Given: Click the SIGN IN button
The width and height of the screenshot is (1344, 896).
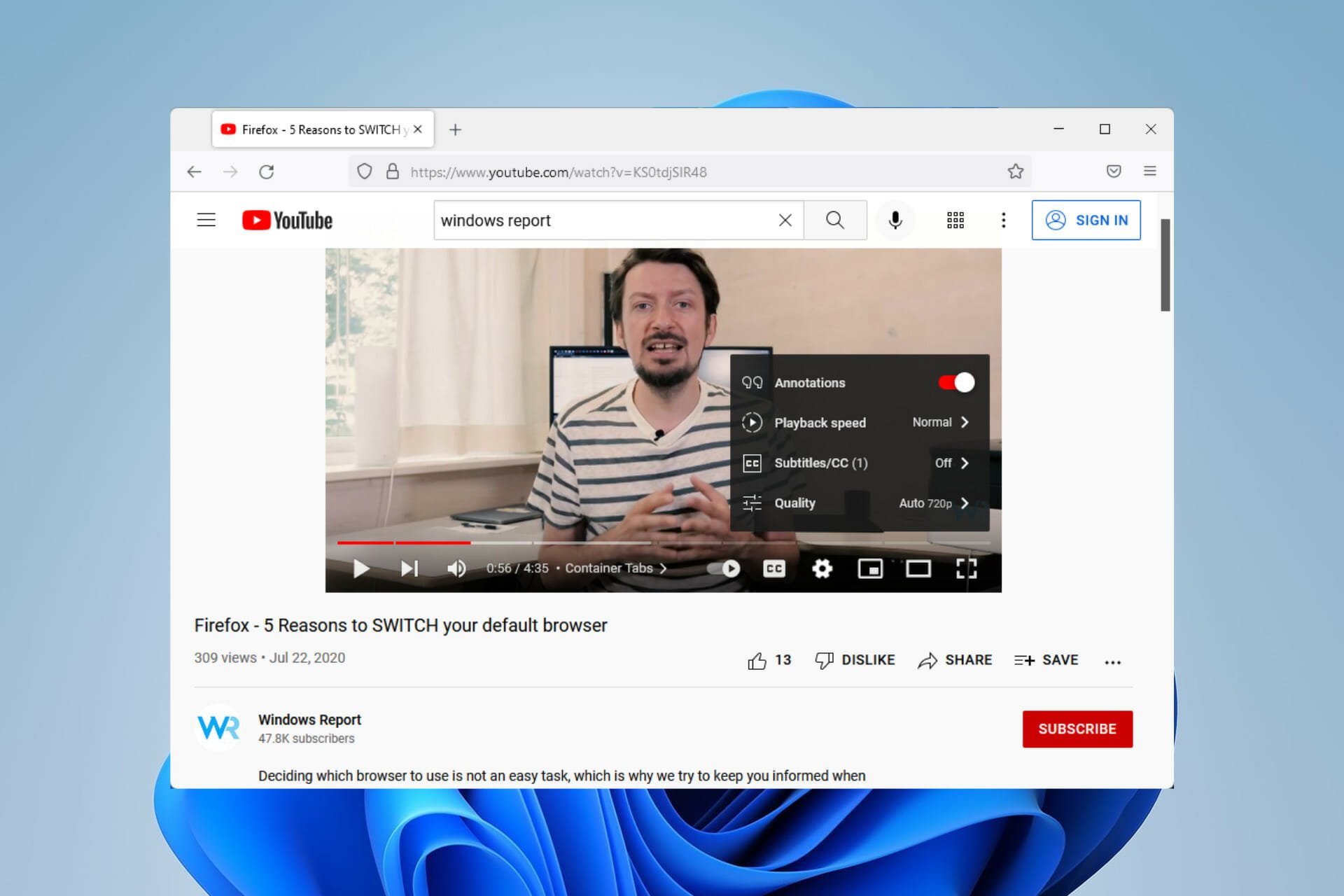Looking at the screenshot, I should click(1086, 220).
